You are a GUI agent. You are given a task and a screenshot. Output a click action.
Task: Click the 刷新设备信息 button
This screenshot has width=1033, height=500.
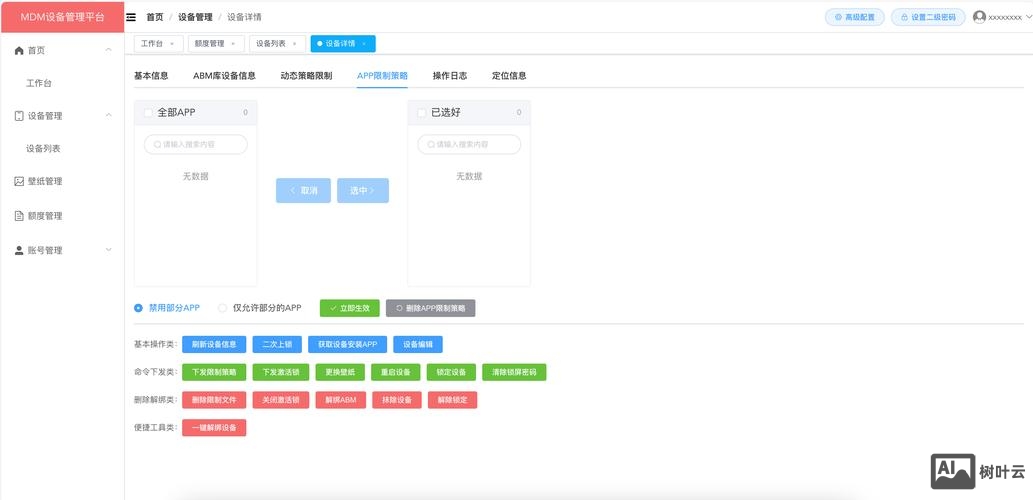[214, 345]
